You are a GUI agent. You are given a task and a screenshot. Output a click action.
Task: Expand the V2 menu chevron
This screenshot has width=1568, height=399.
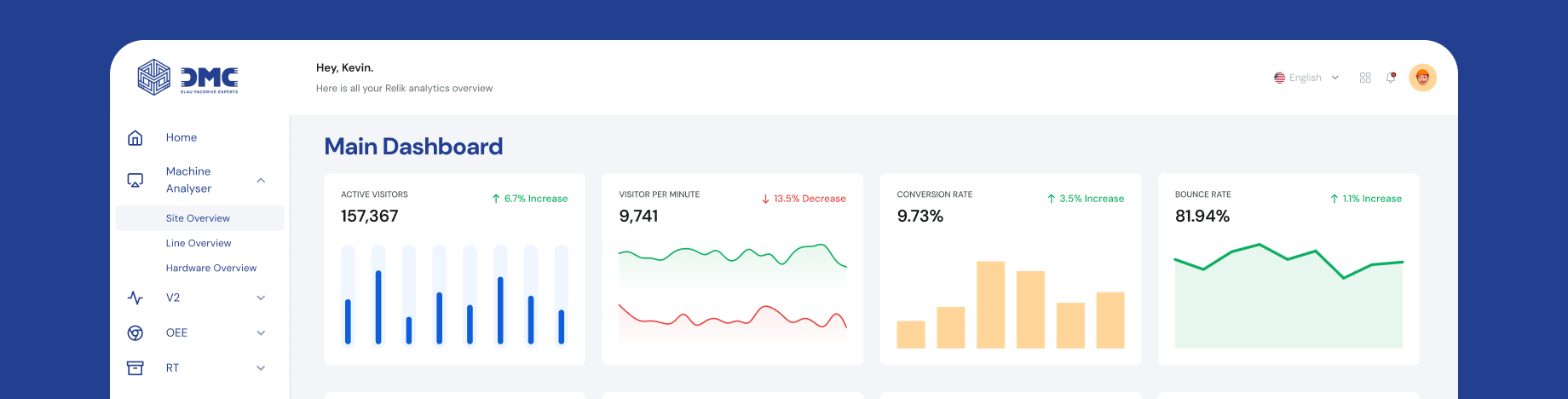tap(261, 298)
